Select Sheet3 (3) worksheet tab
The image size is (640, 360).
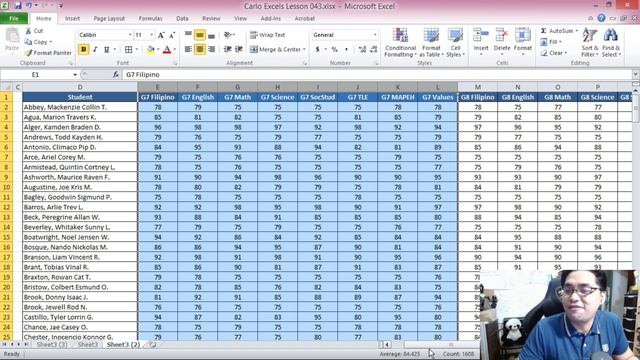[x=51, y=344]
